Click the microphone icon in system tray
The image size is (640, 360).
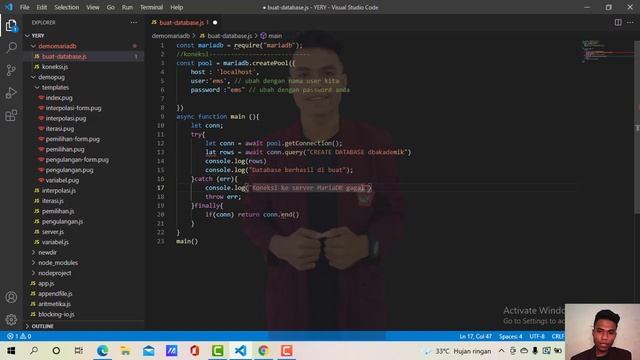535,351
